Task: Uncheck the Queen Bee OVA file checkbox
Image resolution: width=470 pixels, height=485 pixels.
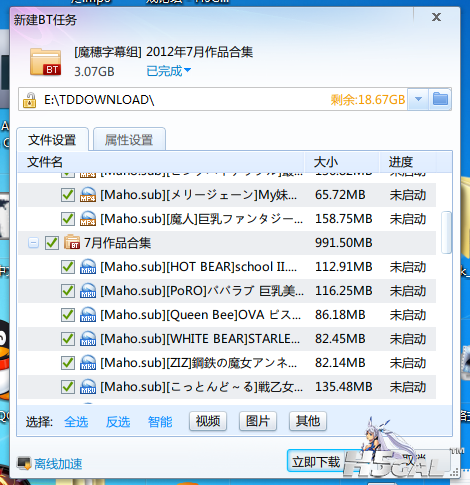Action: 68,315
